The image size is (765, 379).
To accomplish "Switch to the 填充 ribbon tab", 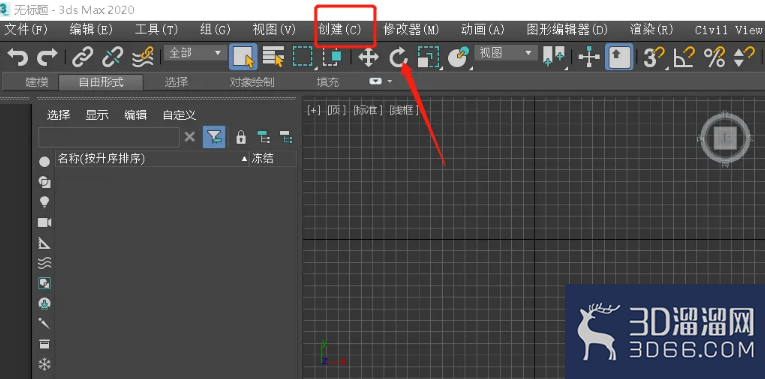I will 327,82.
